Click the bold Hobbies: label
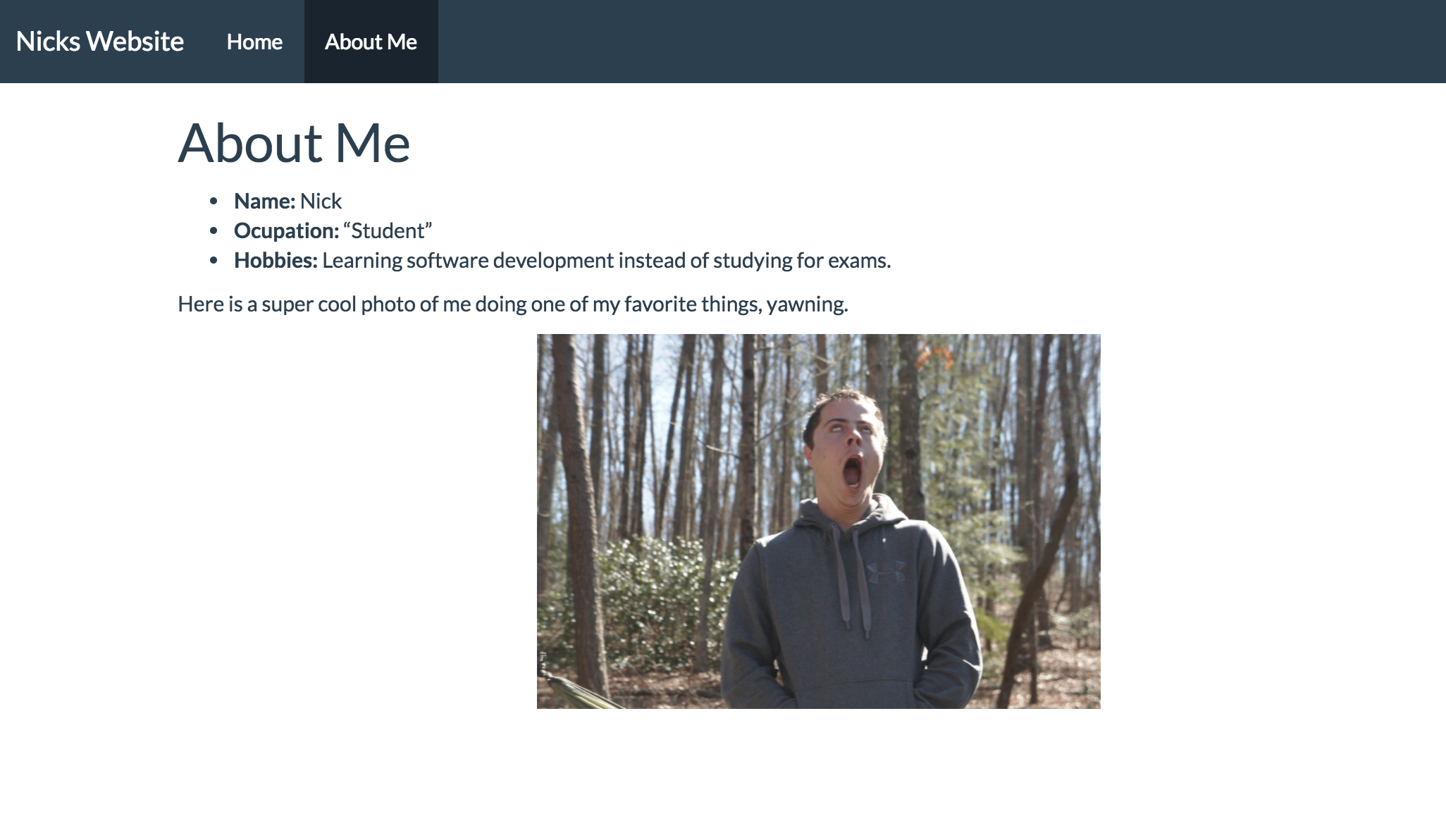 [276, 261]
